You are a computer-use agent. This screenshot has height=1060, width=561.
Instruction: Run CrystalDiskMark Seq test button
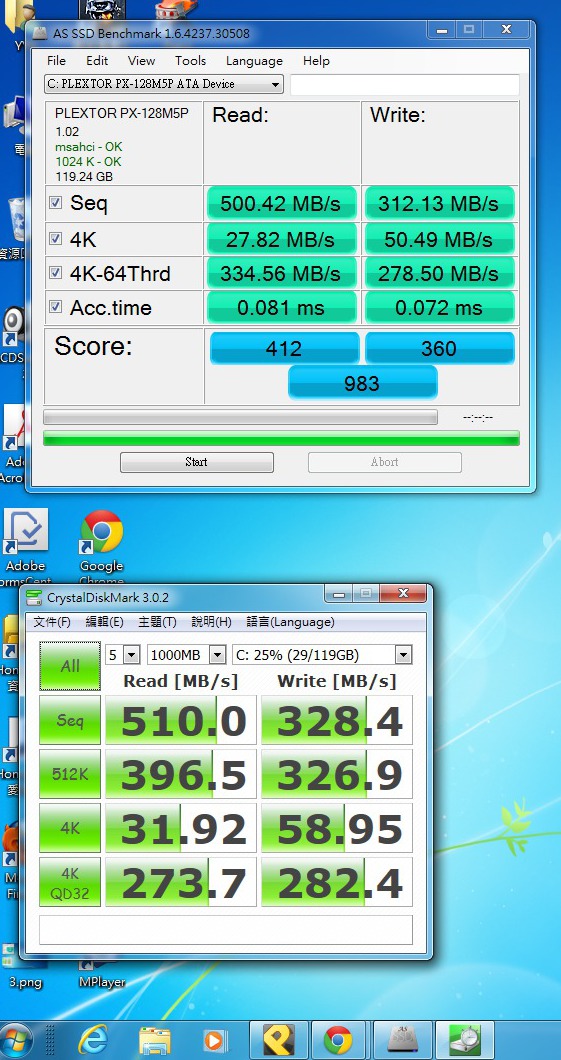pyautogui.click(x=70, y=720)
